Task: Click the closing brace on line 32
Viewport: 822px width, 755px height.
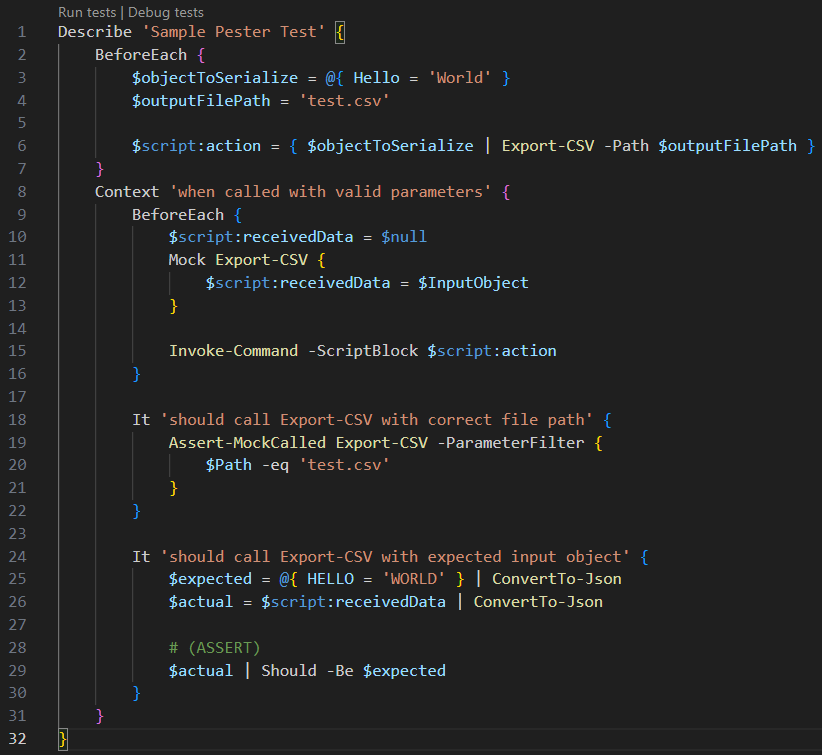Action: [62, 738]
